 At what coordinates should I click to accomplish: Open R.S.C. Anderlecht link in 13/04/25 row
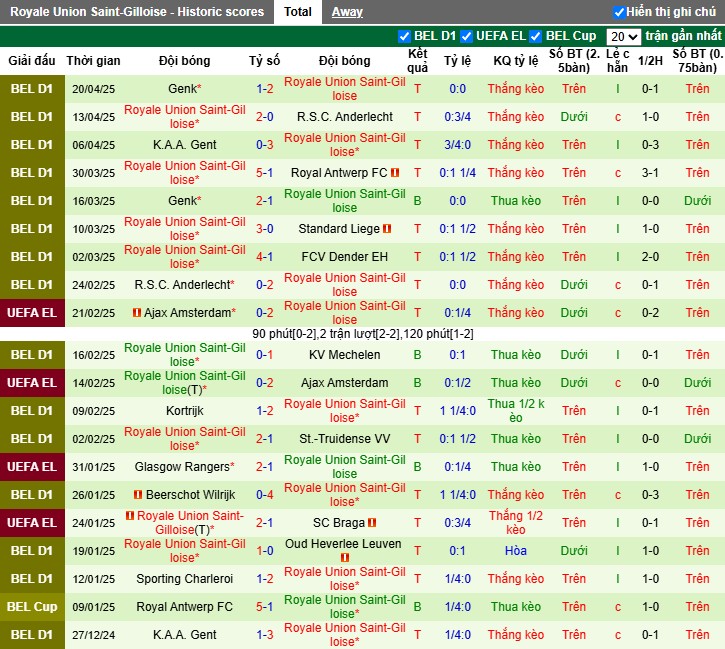[x=344, y=117]
